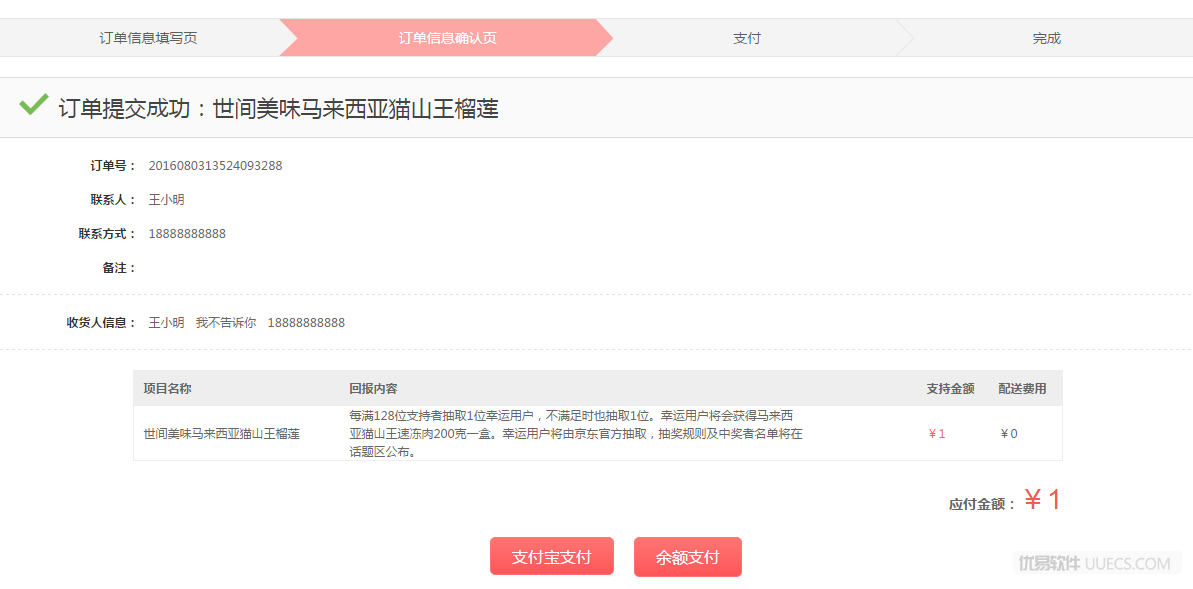Click the contact name 王小明 beside 联系人
Image resolution: width=1193 pixels, height=589 pixels.
[167, 200]
